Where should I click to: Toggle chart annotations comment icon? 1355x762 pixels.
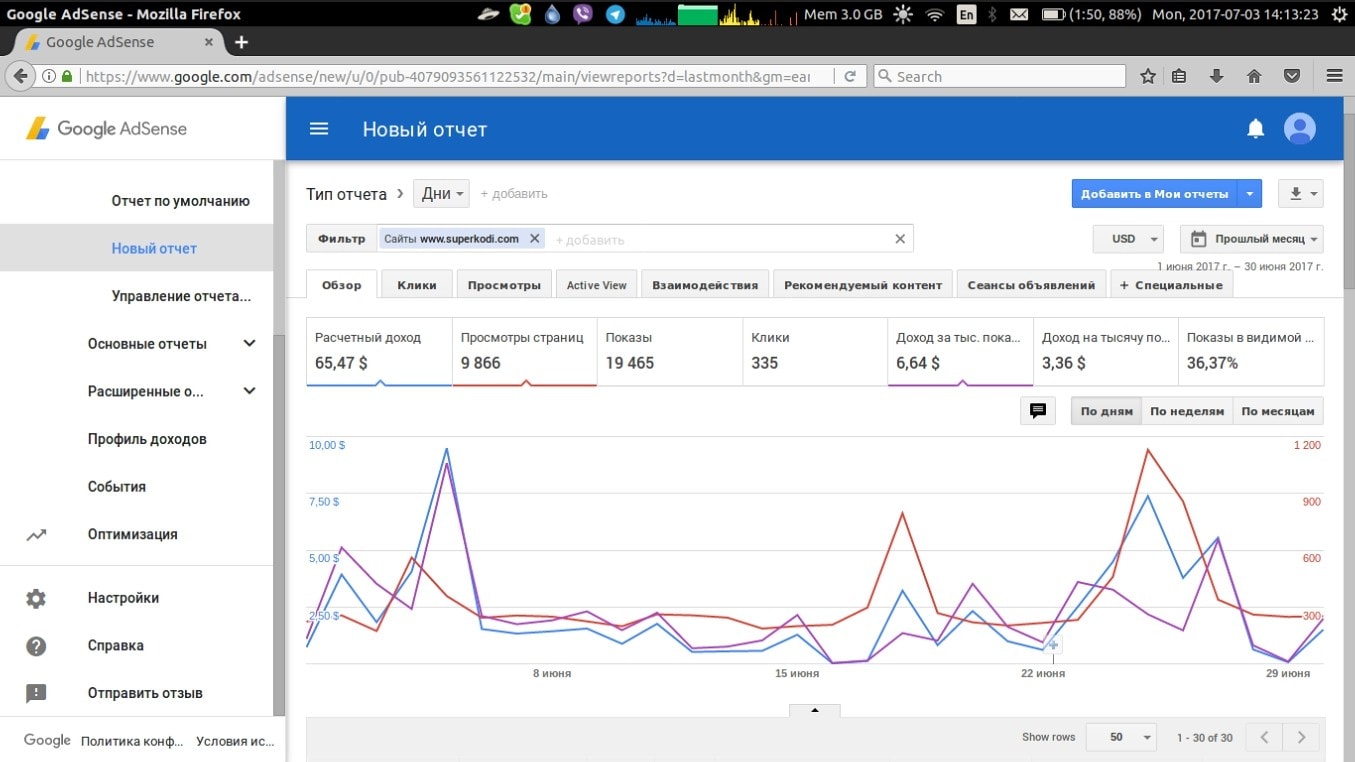(1038, 411)
